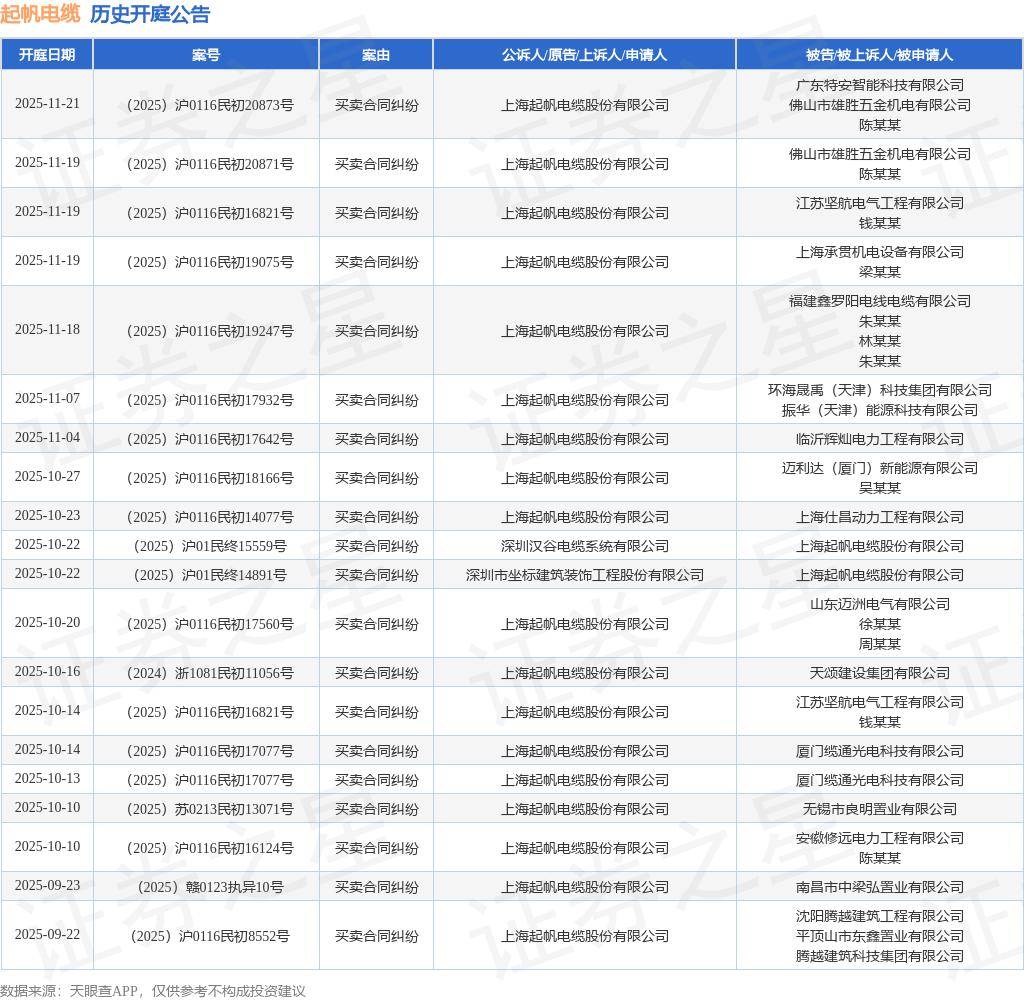This screenshot has height=1000, width=1024.
Task: Click the 数据来源 天眼查APP footer note
Action: [153, 991]
